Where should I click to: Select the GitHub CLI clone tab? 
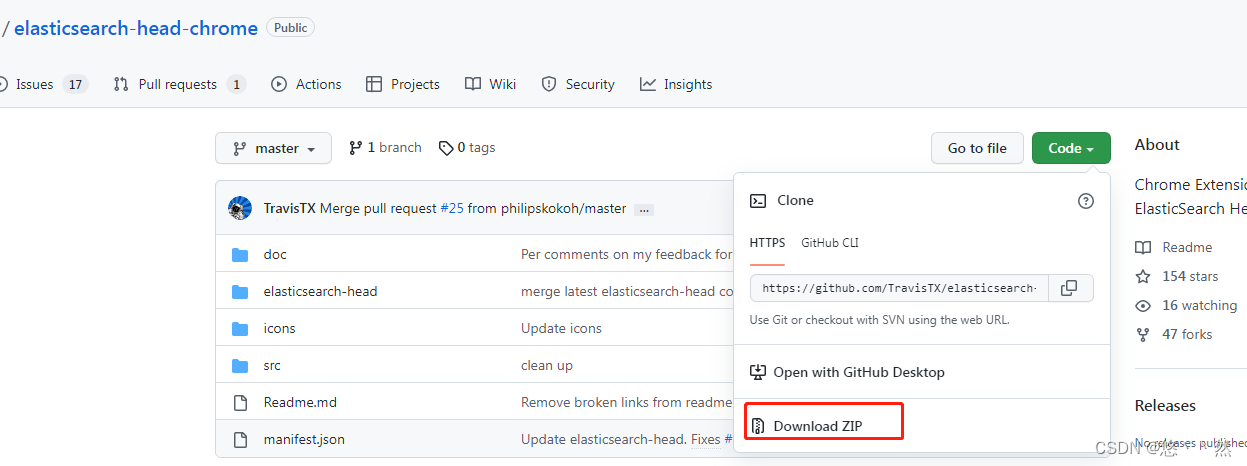click(830, 243)
